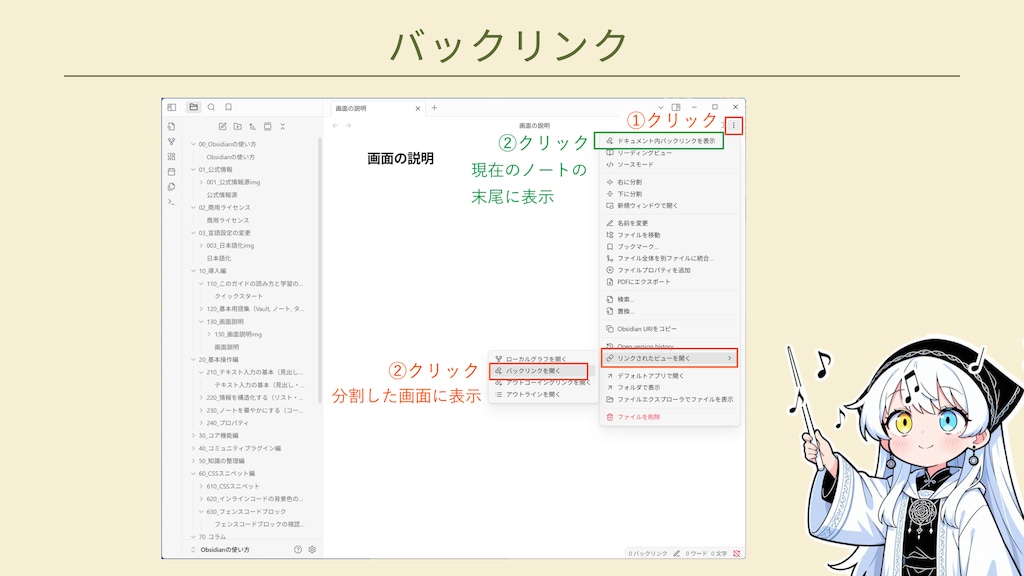
Task: Click the 0 バックリンク status bar item
Action: click(648, 552)
